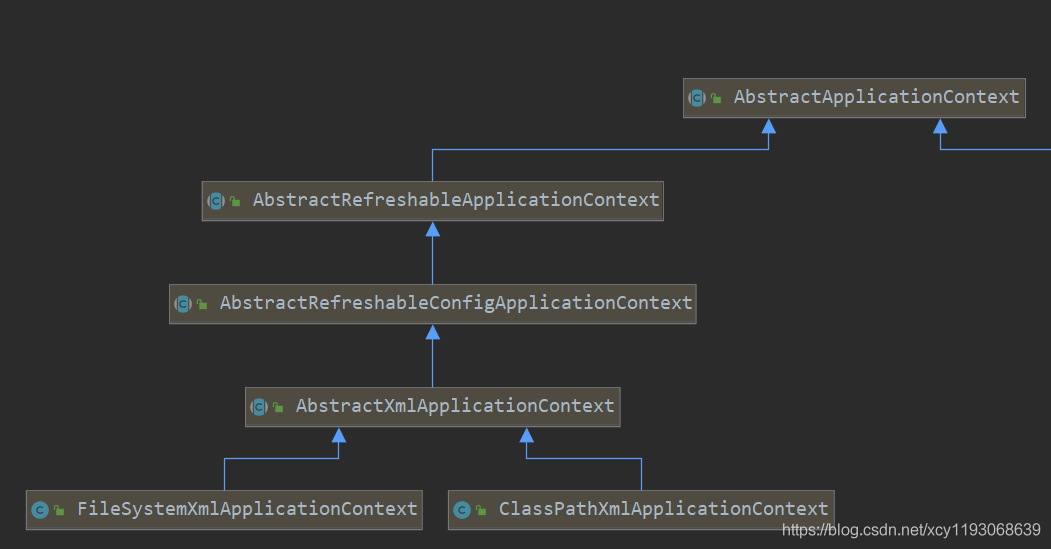Open the blog.csdn.net watermark link
This screenshot has width=1051, height=549.
coord(911,529)
